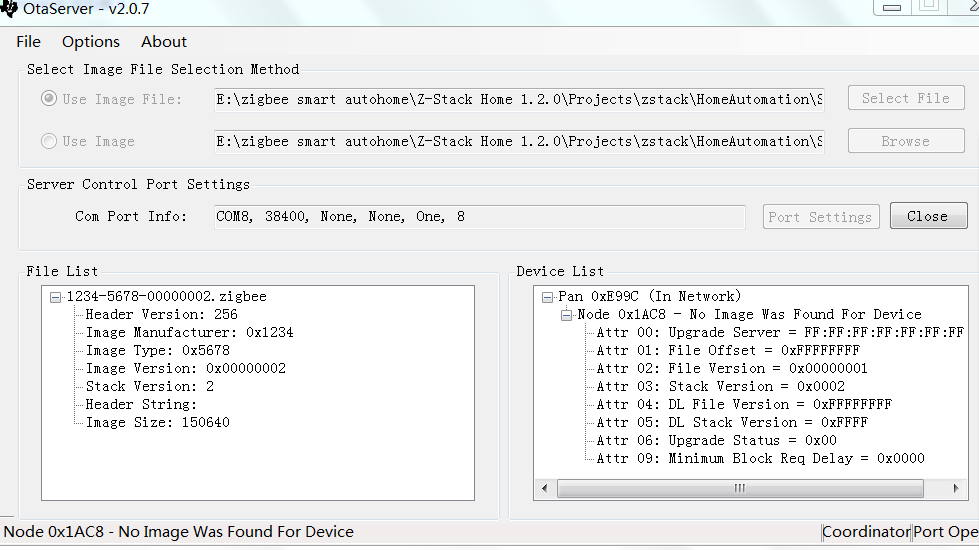Select the Use Image radio button
Viewport: 979px width, 550px height.
48,141
